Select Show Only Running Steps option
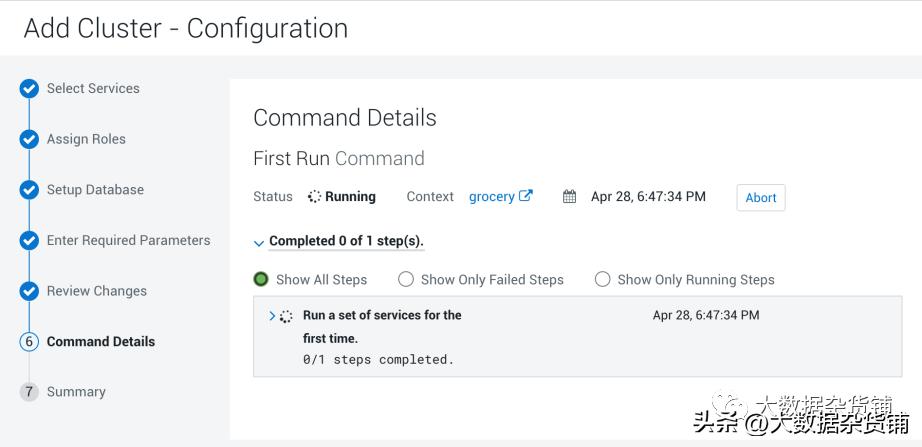The width and height of the screenshot is (922, 447). coord(603,279)
